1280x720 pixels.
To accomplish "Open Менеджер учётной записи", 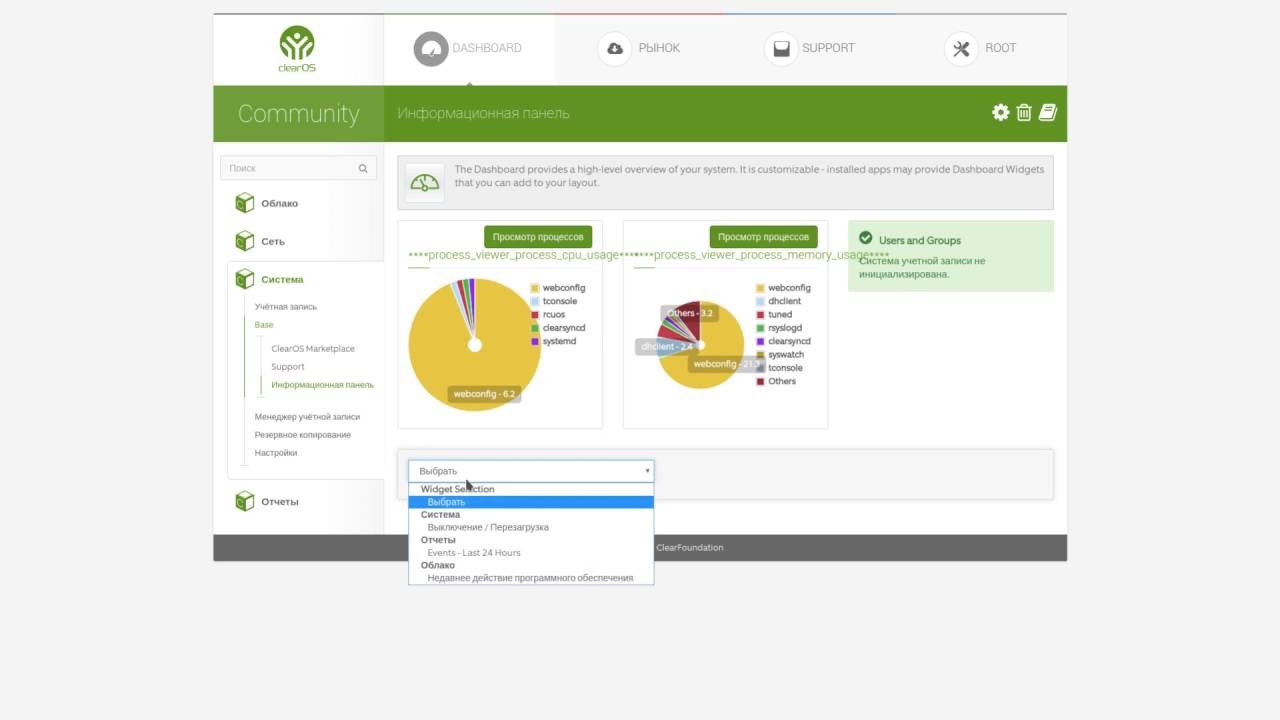I will tap(307, 417).
